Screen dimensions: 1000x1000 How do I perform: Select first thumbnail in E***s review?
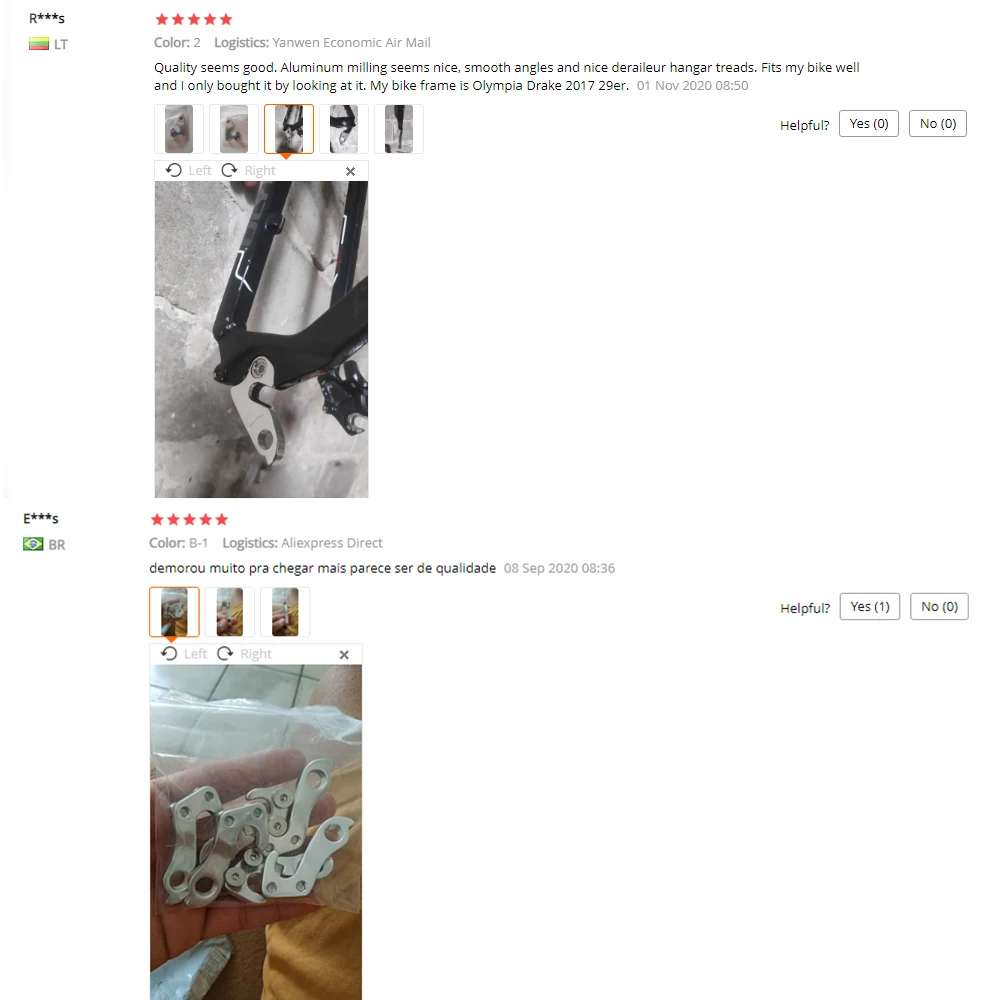[174, 612]
